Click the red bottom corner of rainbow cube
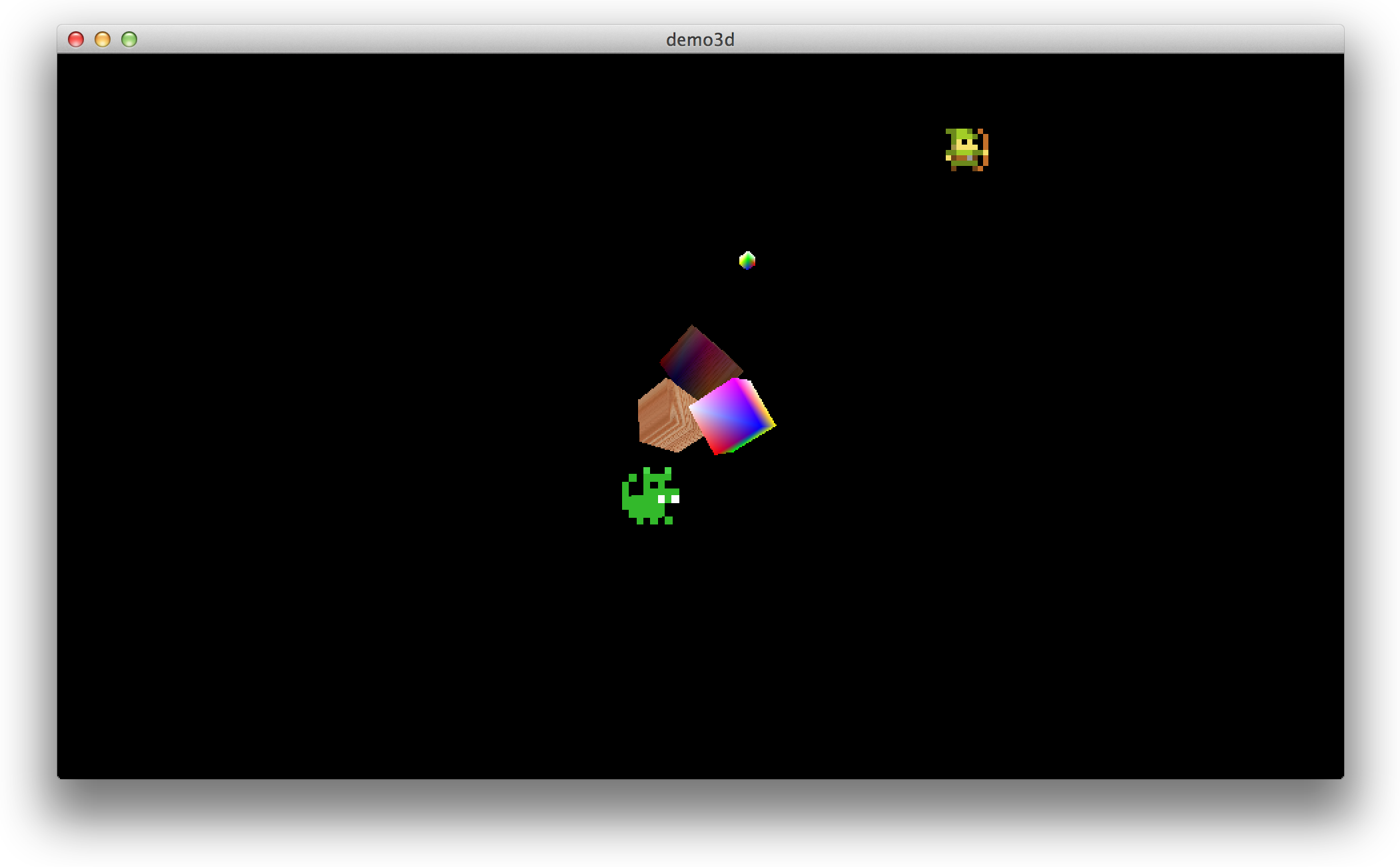 click(x=717, y=451)
